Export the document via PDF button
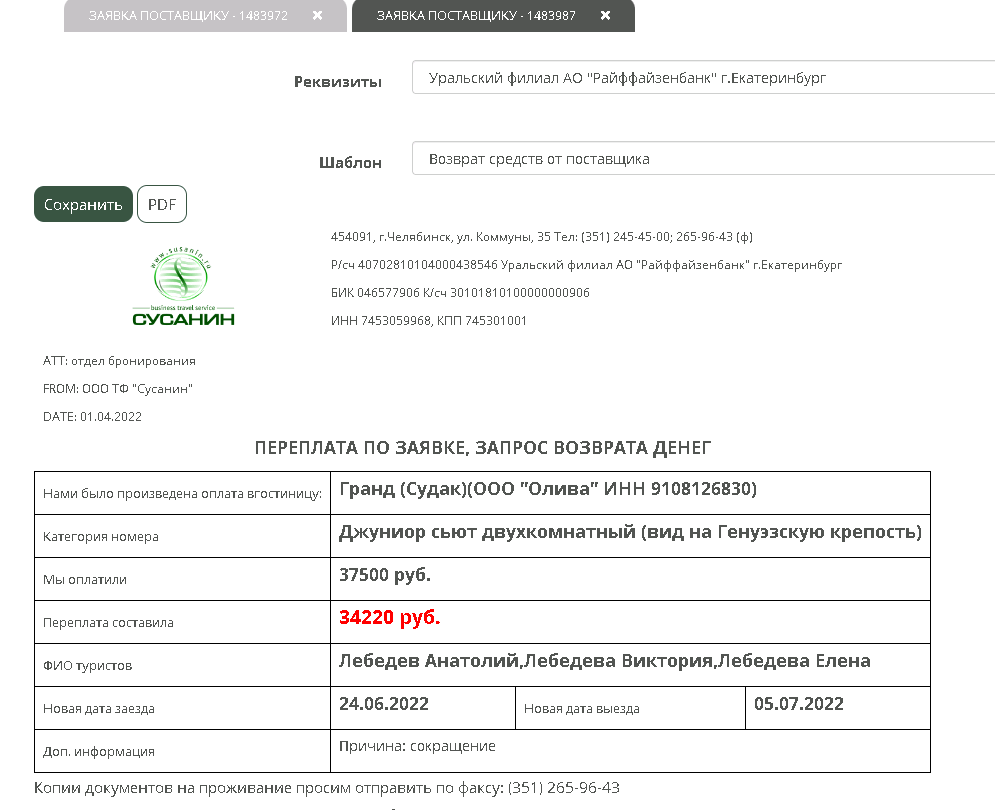 tap(162, 204)
